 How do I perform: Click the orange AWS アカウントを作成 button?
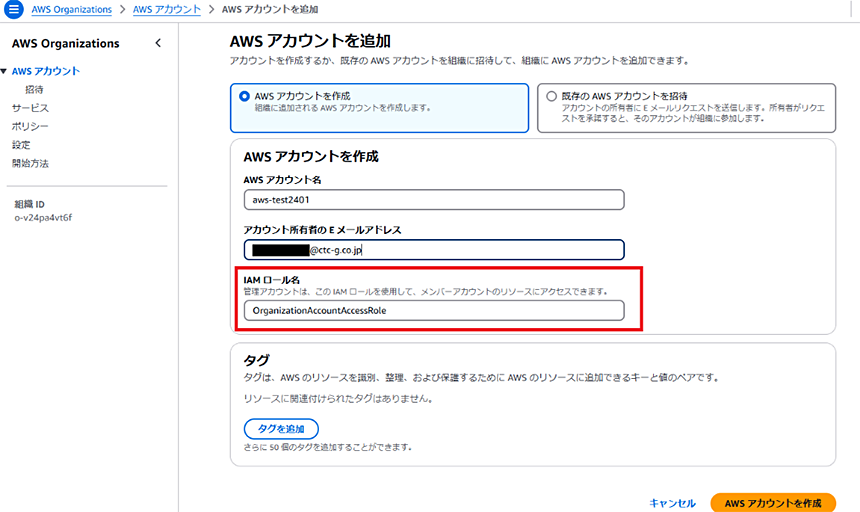773,503
